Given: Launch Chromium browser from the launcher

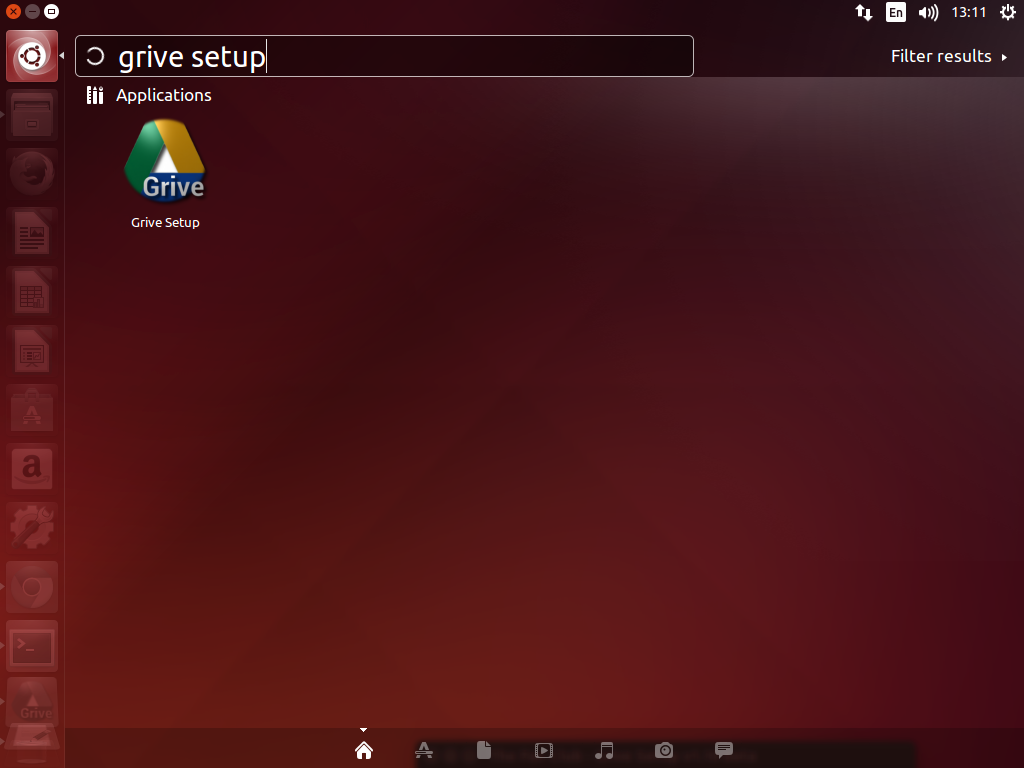Looking at the screenshot, I should (32, 586).
